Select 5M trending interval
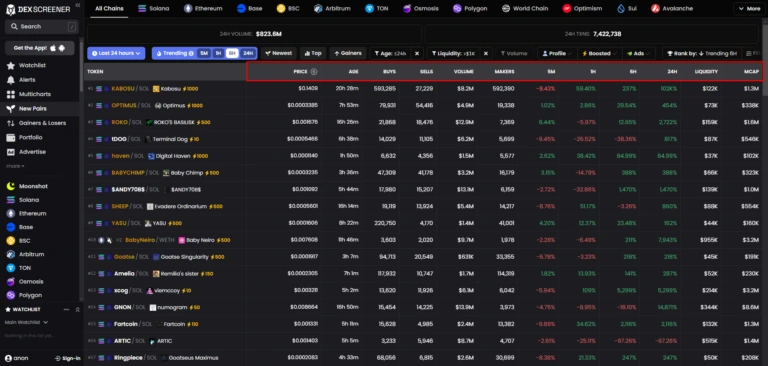Image resolution: width=768 pixels, height=366 pixels. [x=204, y=53]
